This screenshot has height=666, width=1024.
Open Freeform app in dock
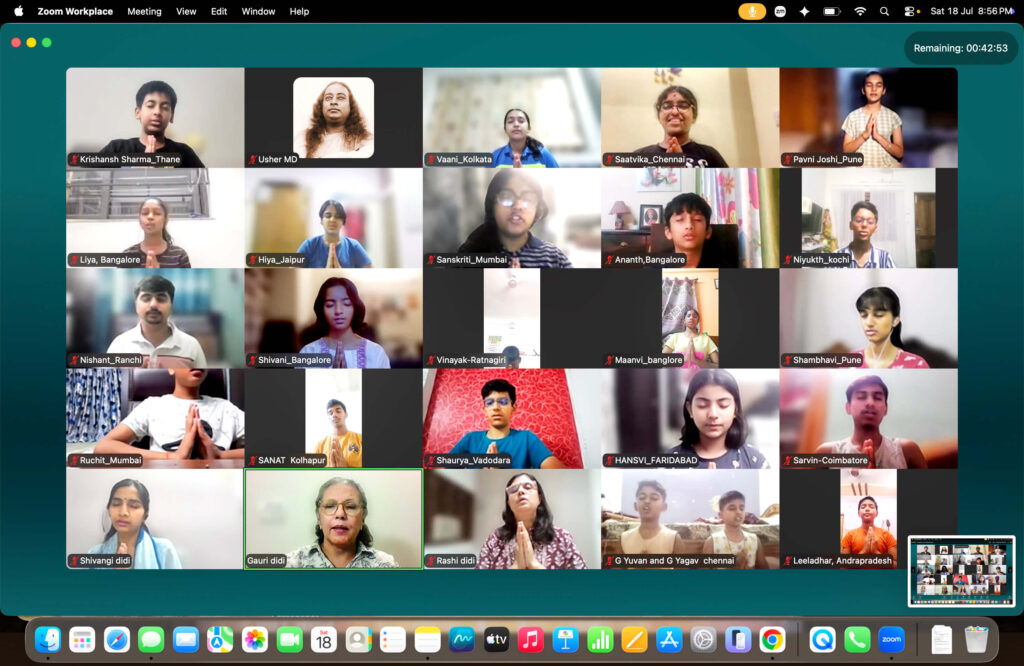point(462,640)
